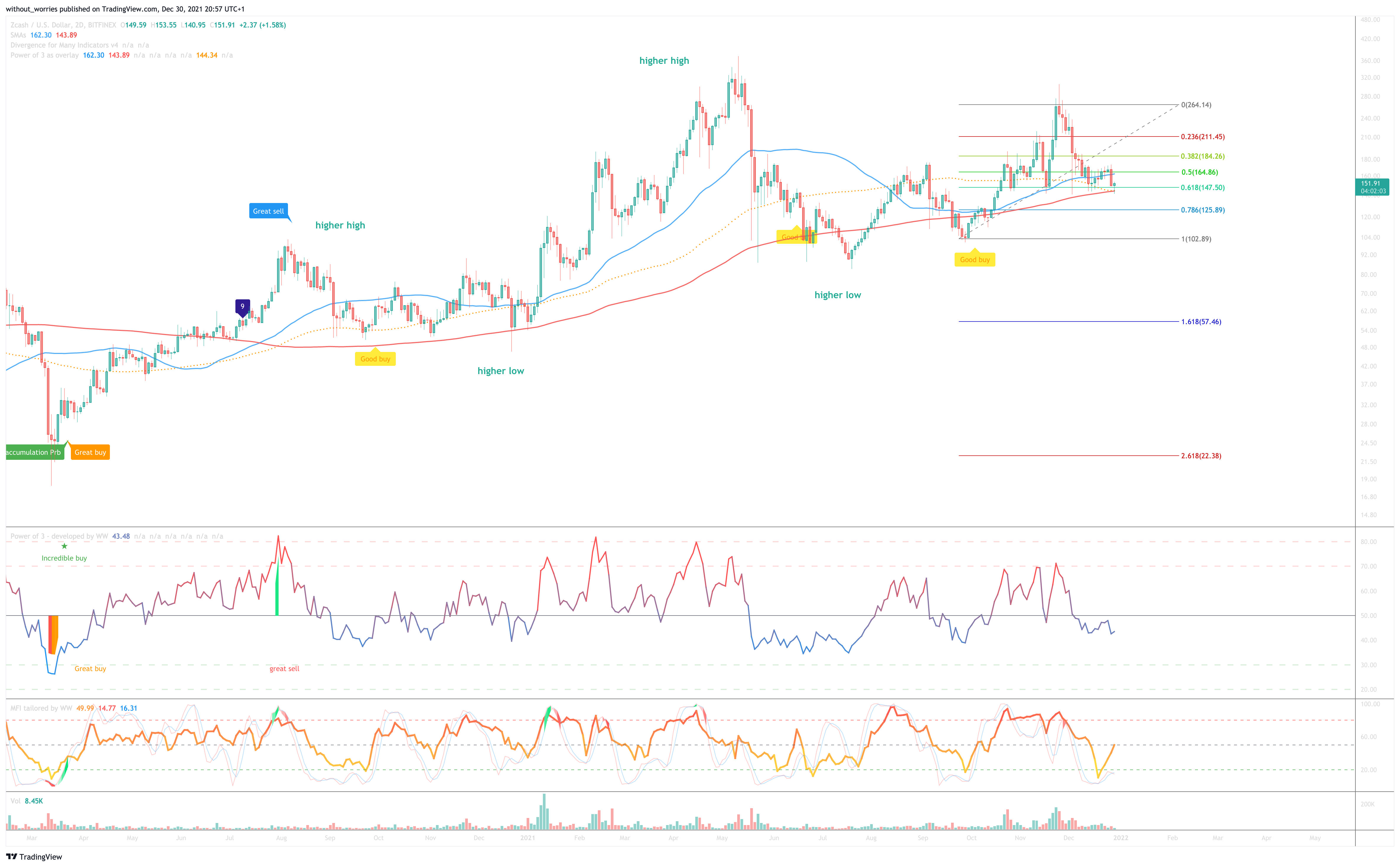Select the 0.5(164.86) Fibonacci level label
This screenshot has width=1400, height=867.
point(1199,172)
